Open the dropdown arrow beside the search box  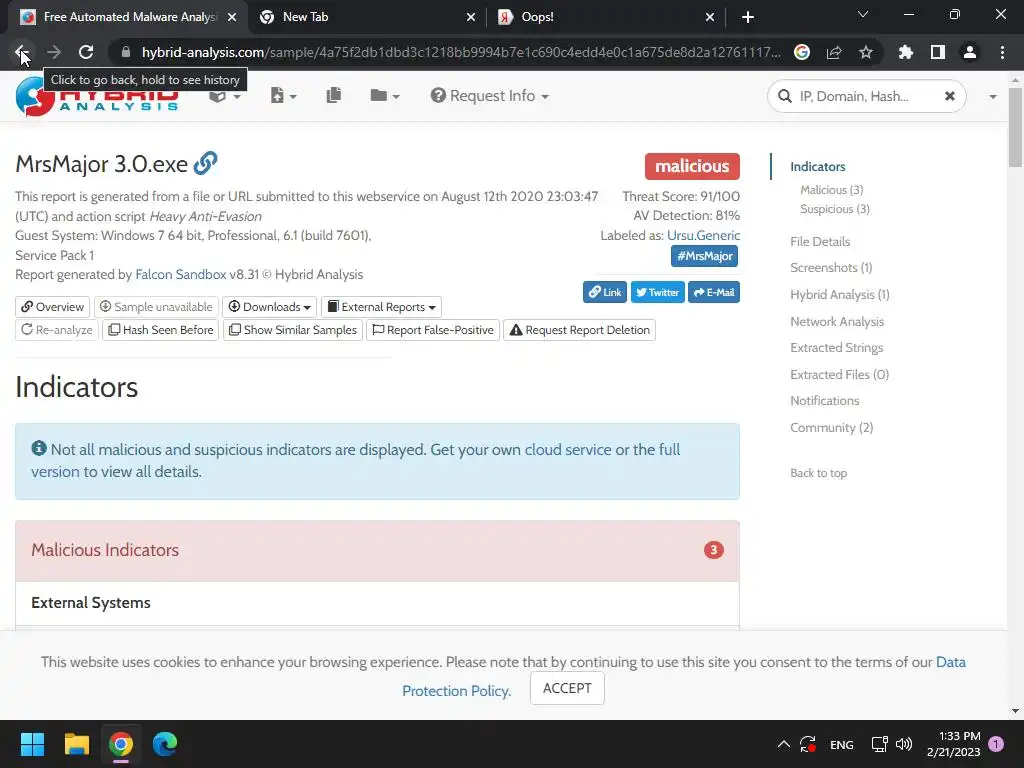pos(993,97)
